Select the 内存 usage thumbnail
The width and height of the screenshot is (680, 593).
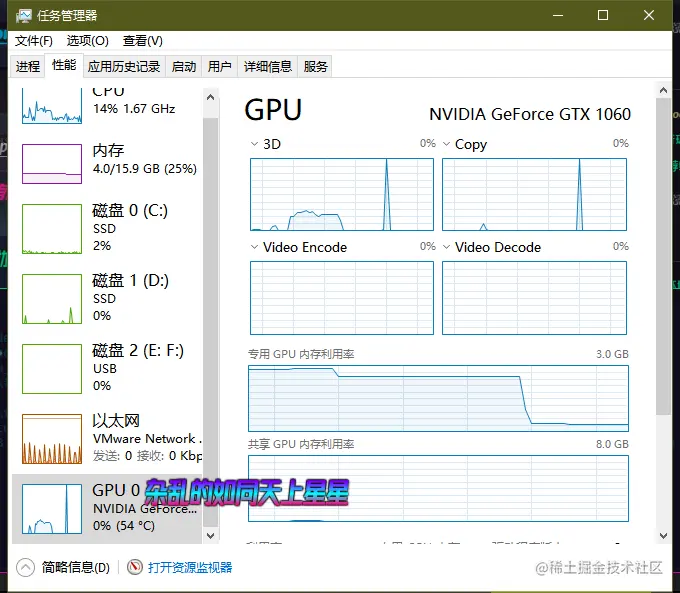click(x=52, y=164)
